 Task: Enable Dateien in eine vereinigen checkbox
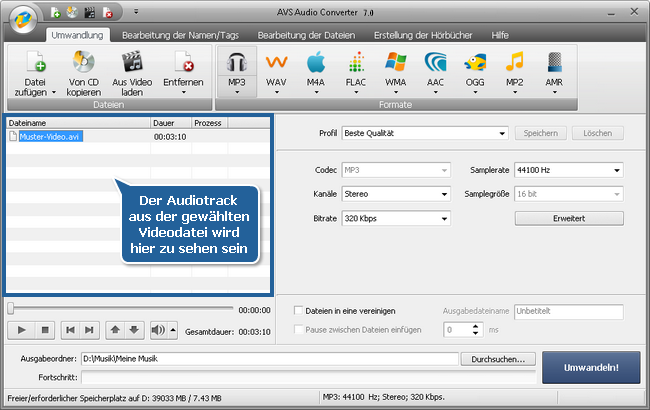pyautogui.click(x=298, y=311)
